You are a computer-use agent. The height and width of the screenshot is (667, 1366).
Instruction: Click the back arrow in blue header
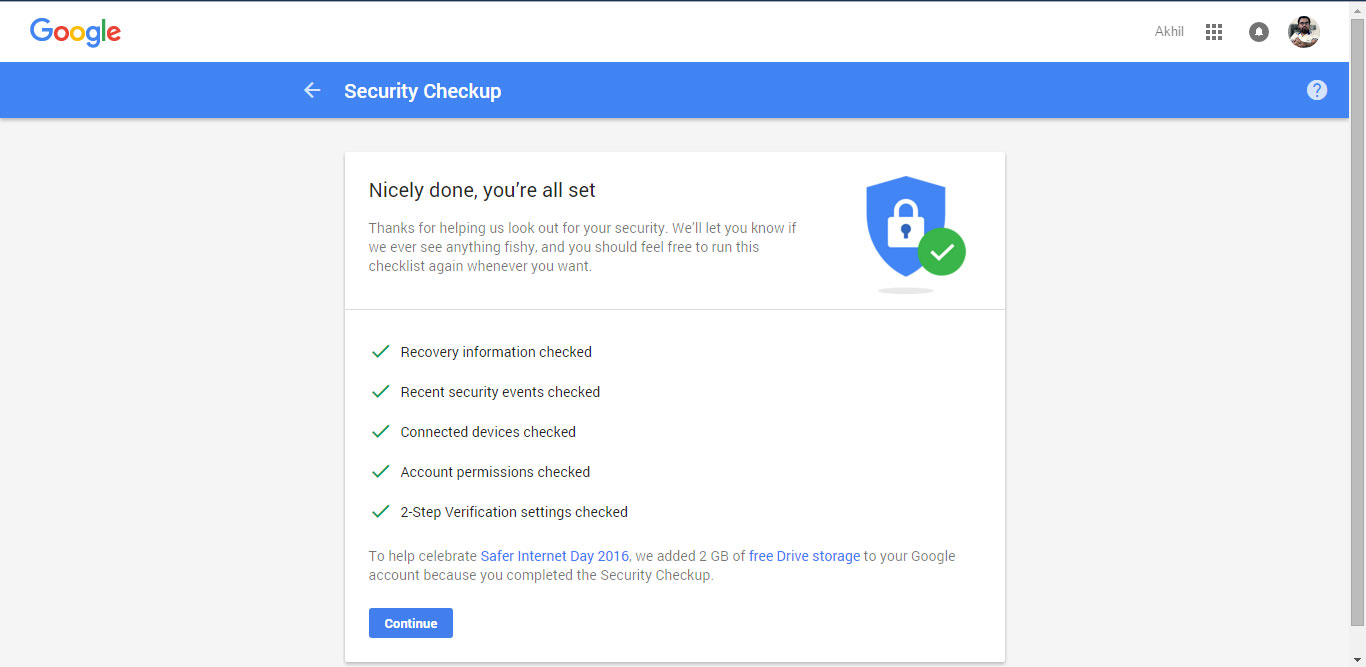[312, 91]
